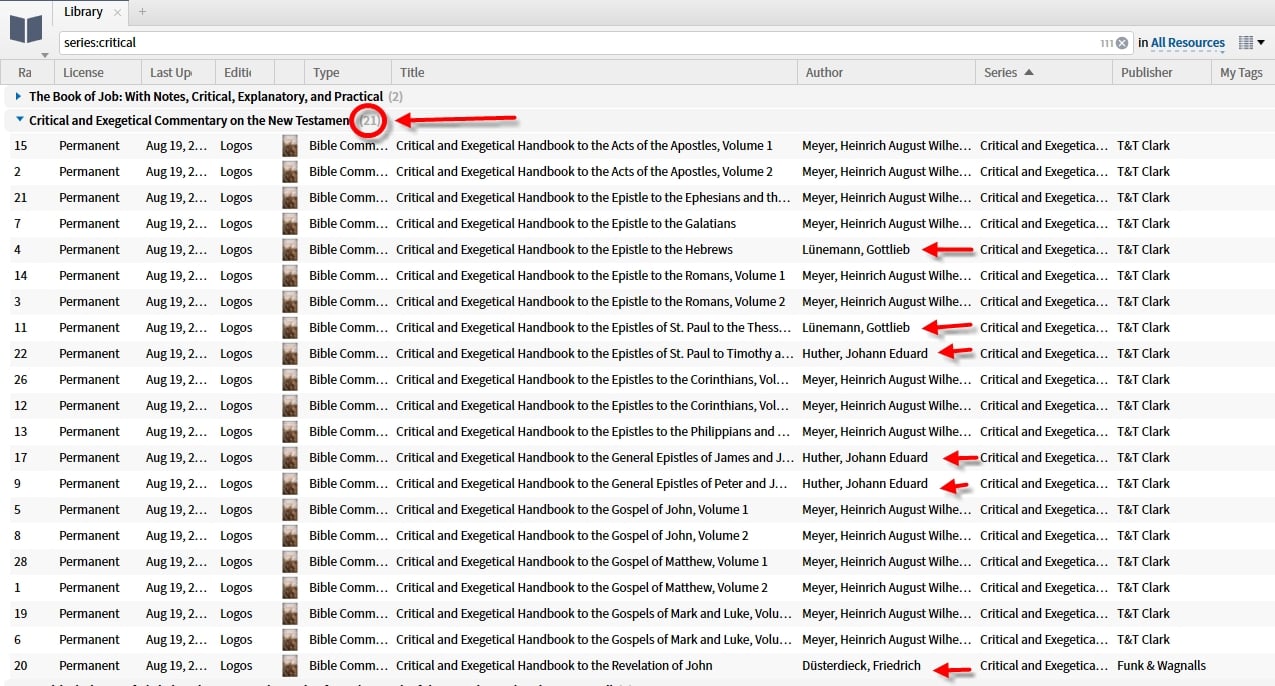Click cover icon of General Epistles of Peter row
Viewport: 1275px width, 686px height.
pyautogui.click(x=290, y=483)
